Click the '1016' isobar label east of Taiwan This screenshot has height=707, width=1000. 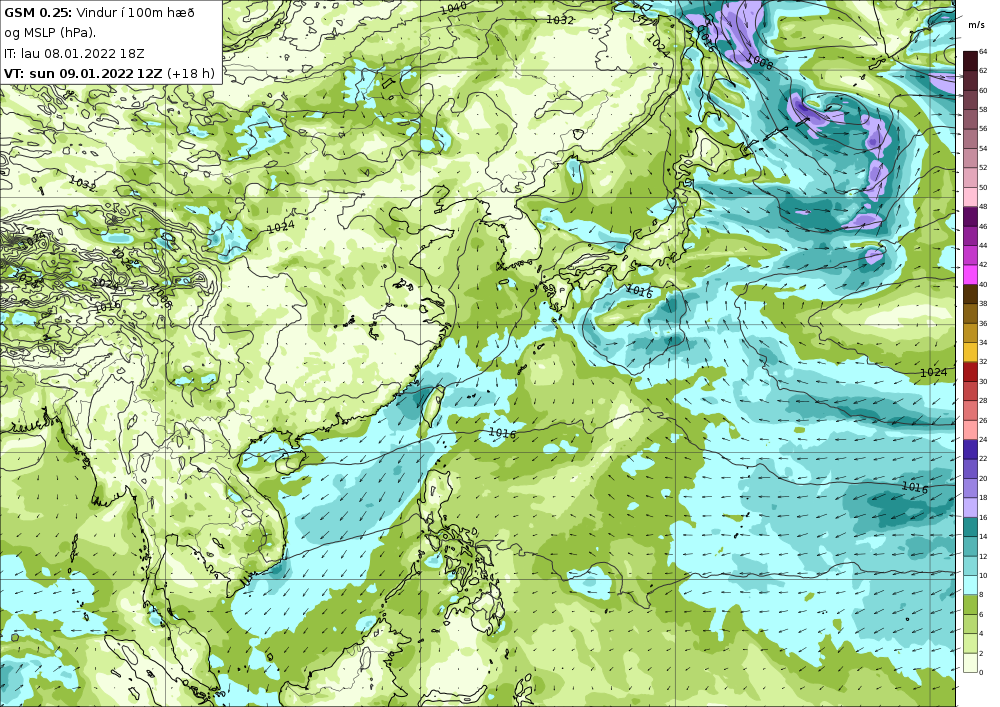pyautogui.click(x=502, y=433)
